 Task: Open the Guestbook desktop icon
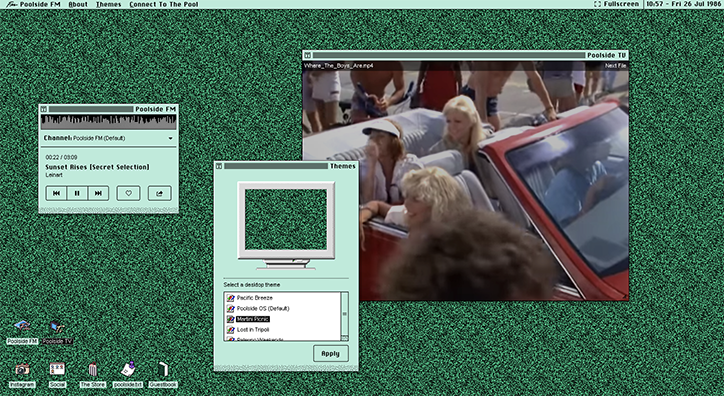tap(163, 375)
